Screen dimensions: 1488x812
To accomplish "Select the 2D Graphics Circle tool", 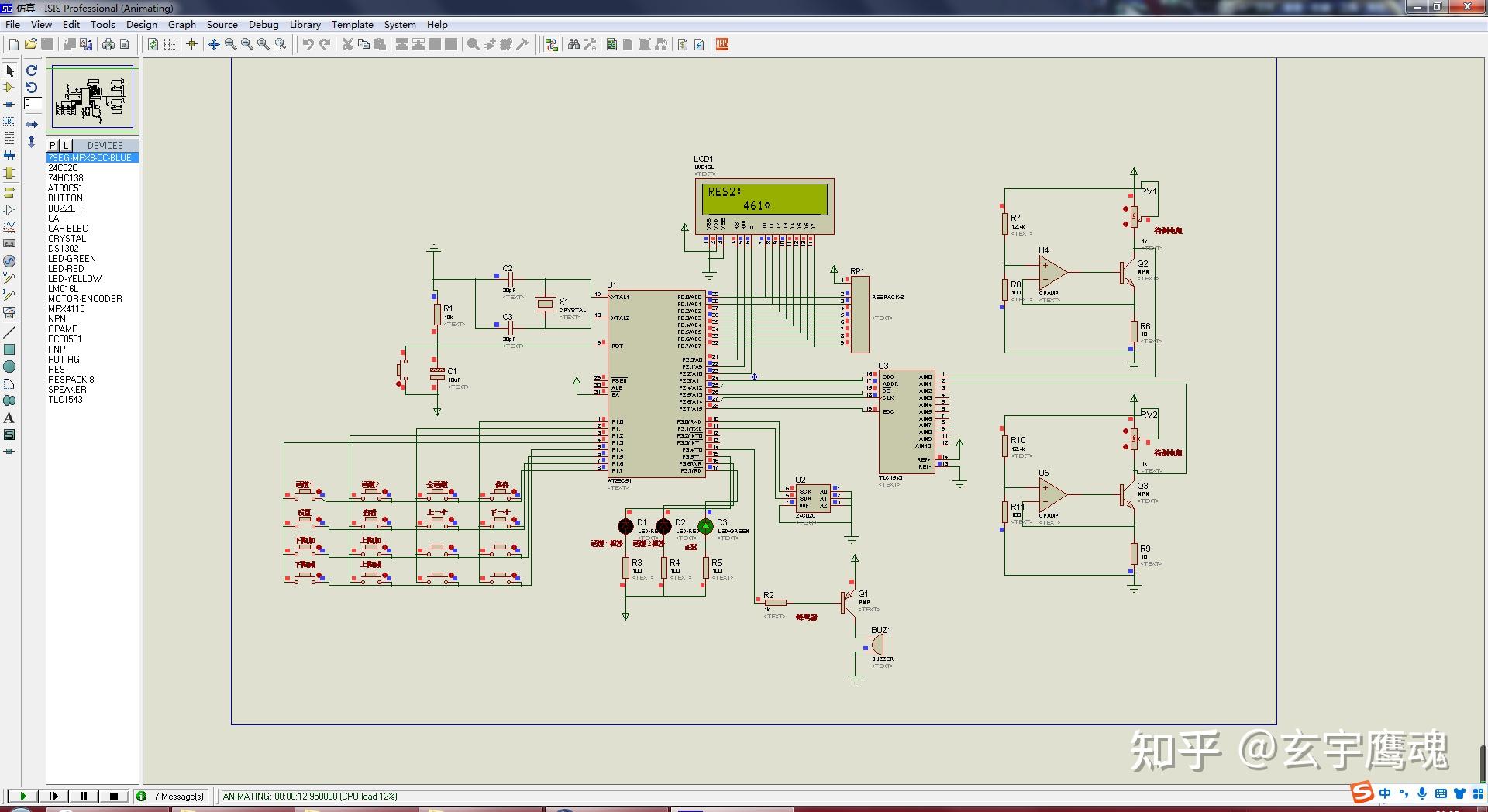I will 9,366.
